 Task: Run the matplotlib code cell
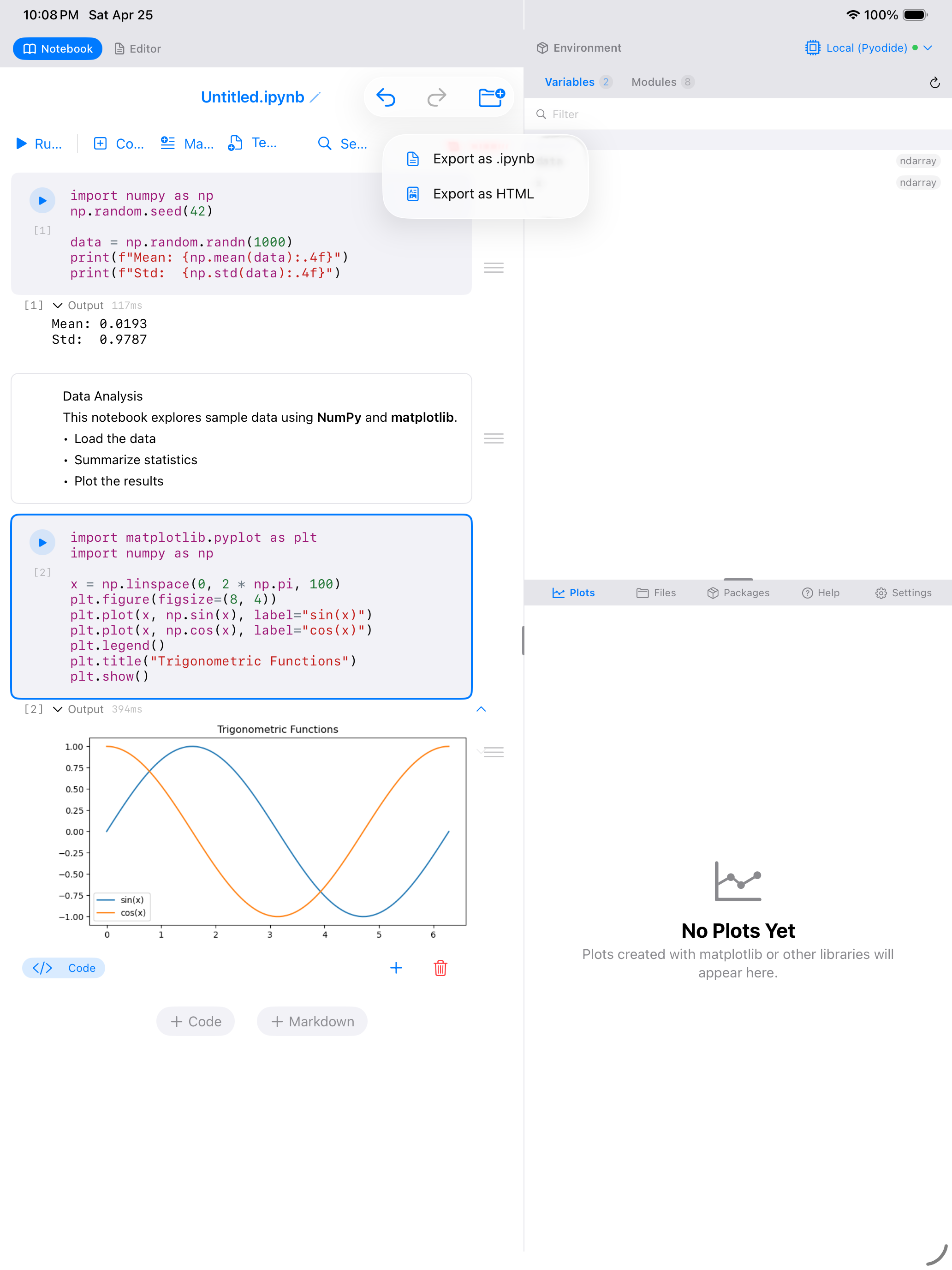click(42, 543)
